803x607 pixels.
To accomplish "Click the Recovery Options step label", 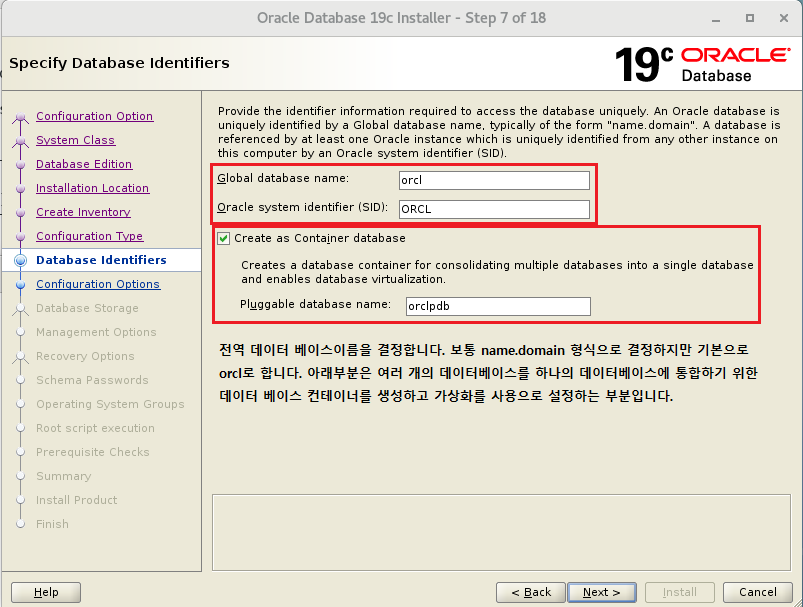I will pyautogui.click(x=85, y=357).
